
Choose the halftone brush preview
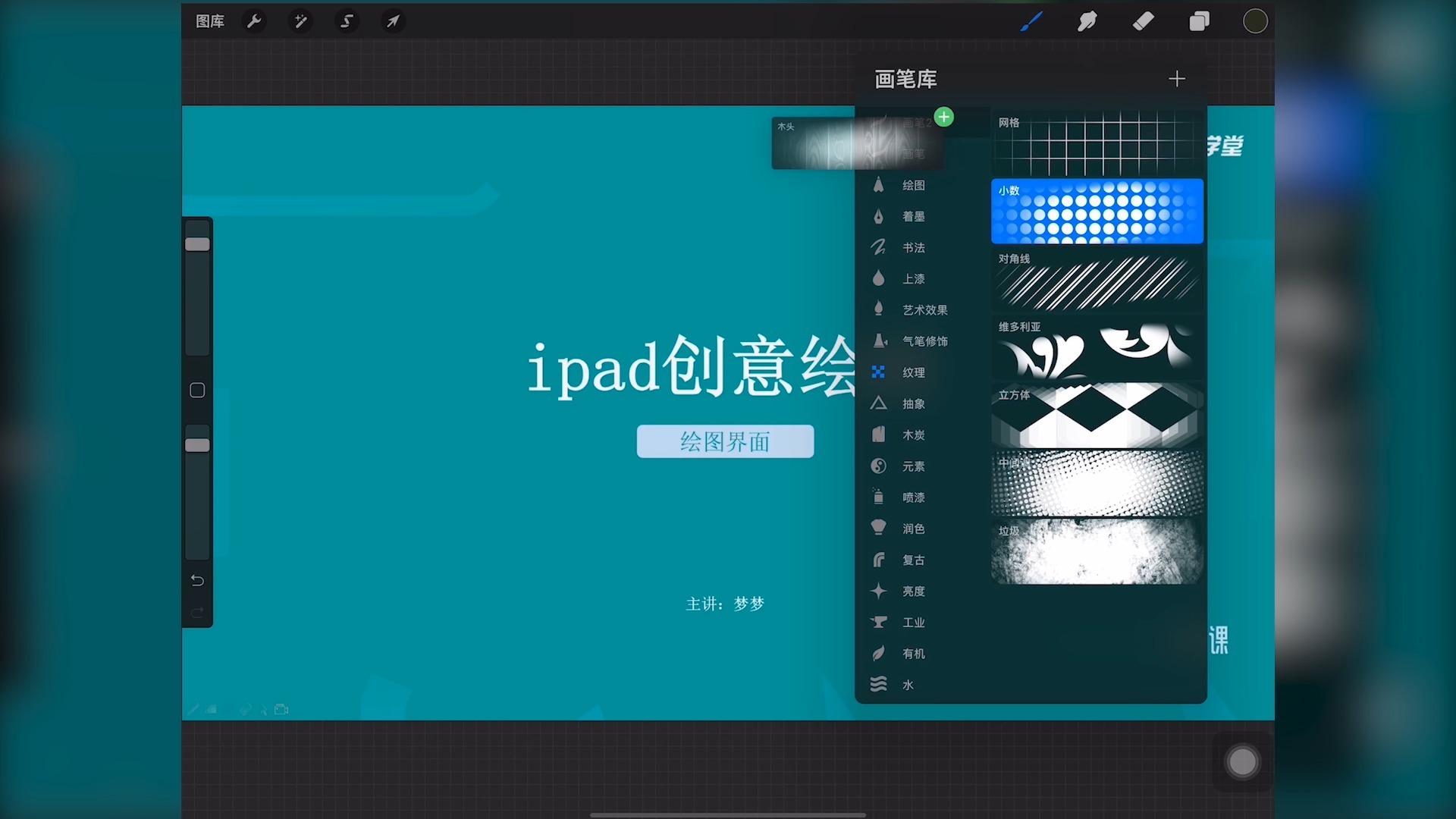click(1097, 484)
